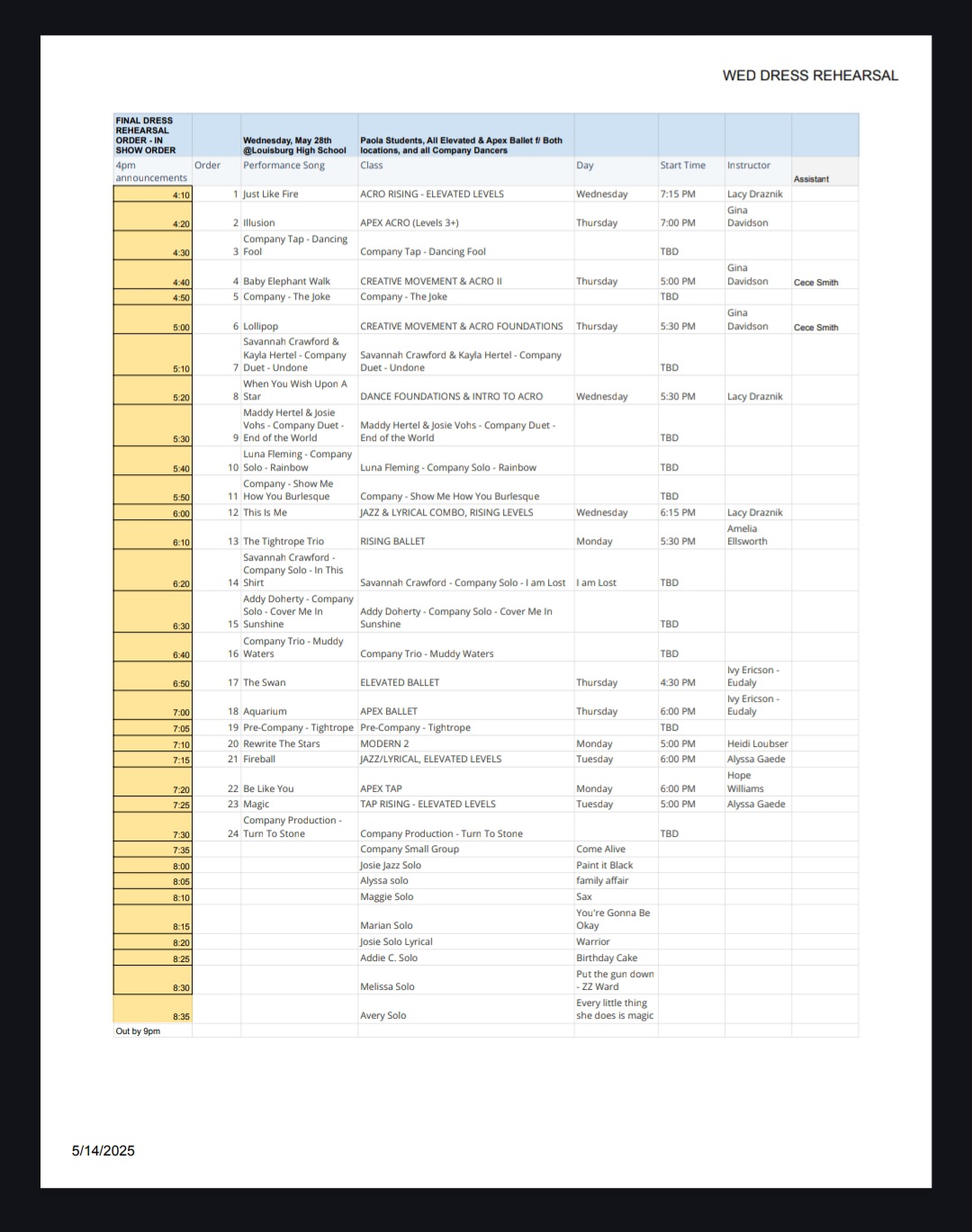The image size is (972, 1232).
Task: Click the 'This Is Me' song cell
Action: (299, 513)
